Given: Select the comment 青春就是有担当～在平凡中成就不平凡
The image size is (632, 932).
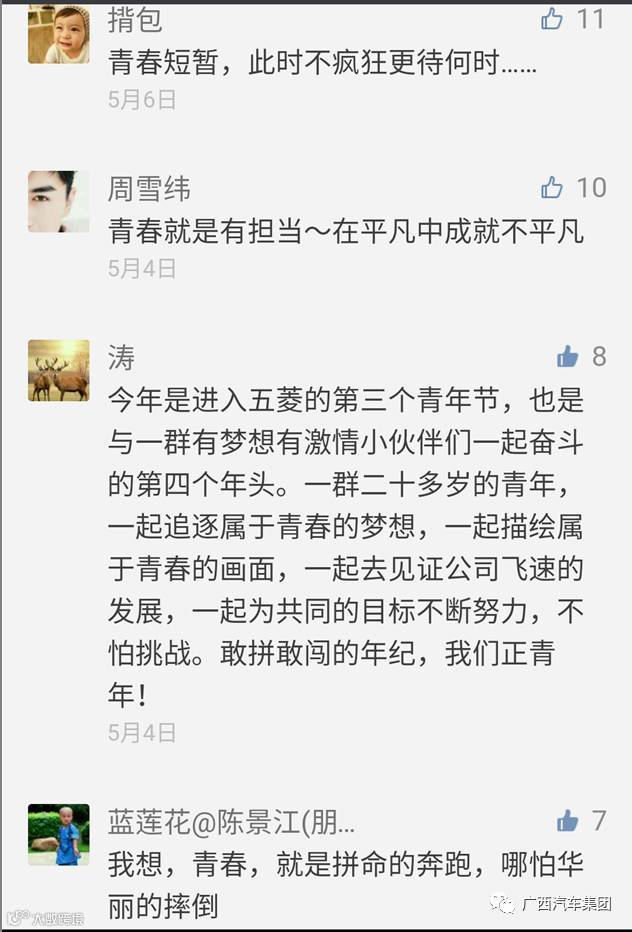Looking at the screenshot, I should [x=345, y=231].
